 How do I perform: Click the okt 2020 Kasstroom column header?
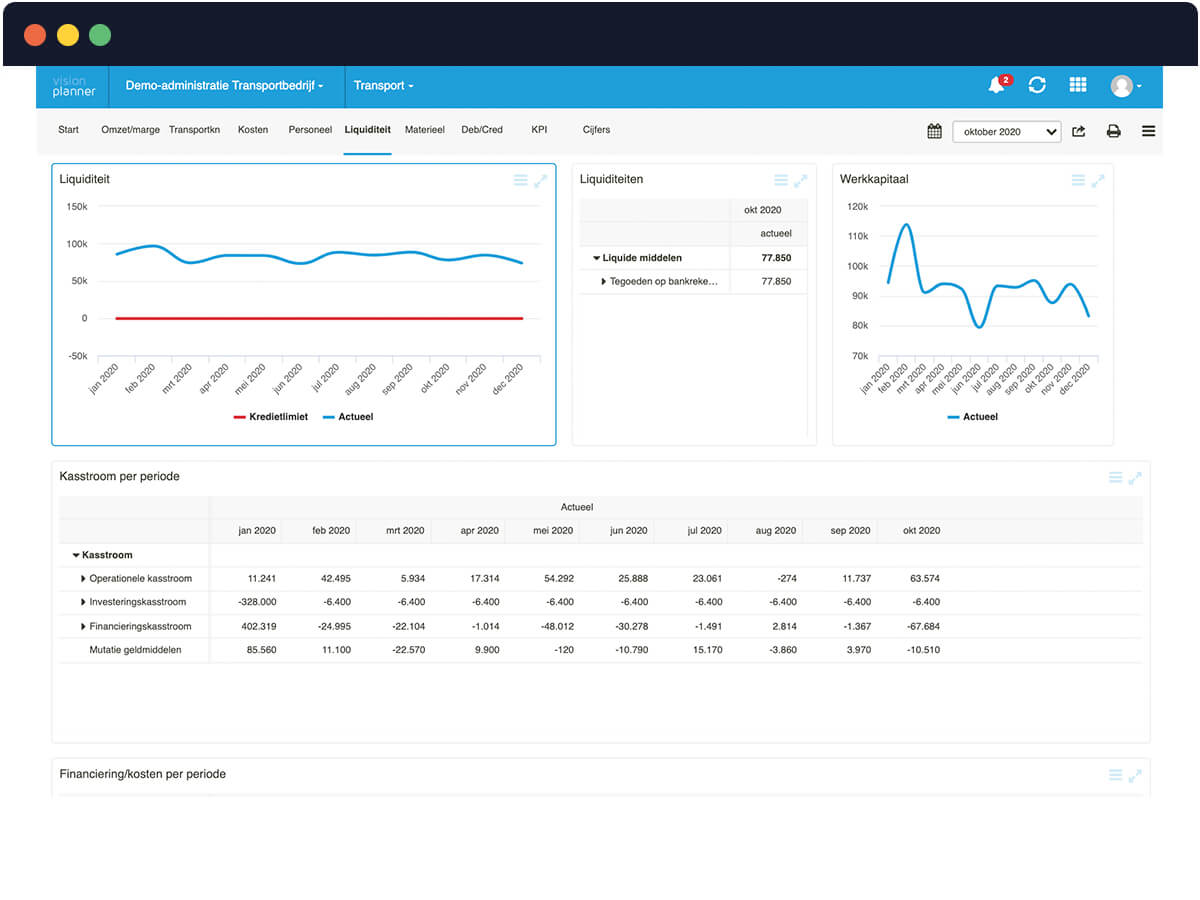[x=921, y=531]
